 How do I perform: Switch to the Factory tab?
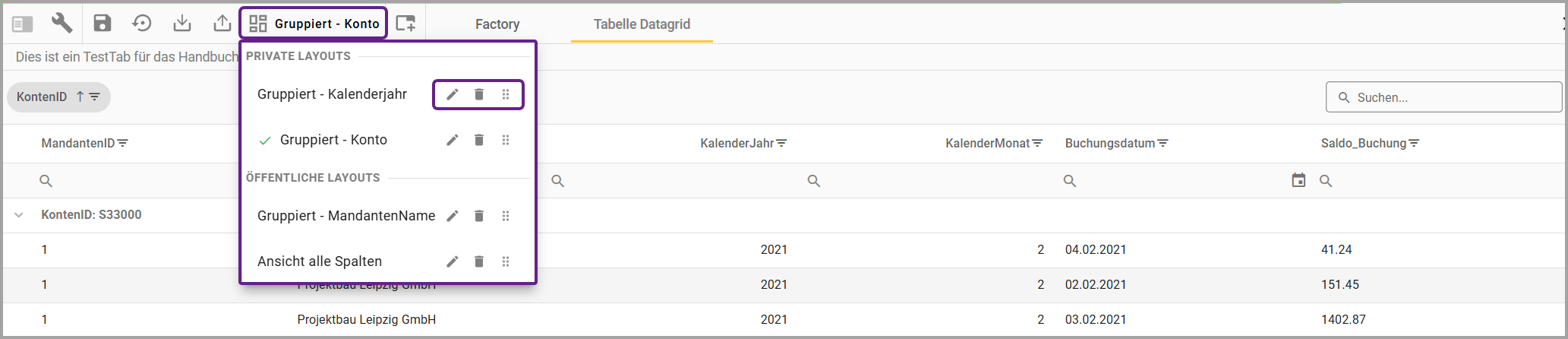[x=497, y=24]
